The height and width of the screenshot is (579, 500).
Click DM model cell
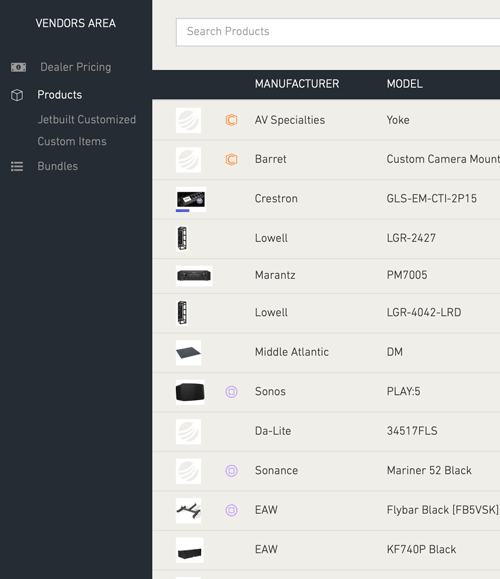point(395,352)
